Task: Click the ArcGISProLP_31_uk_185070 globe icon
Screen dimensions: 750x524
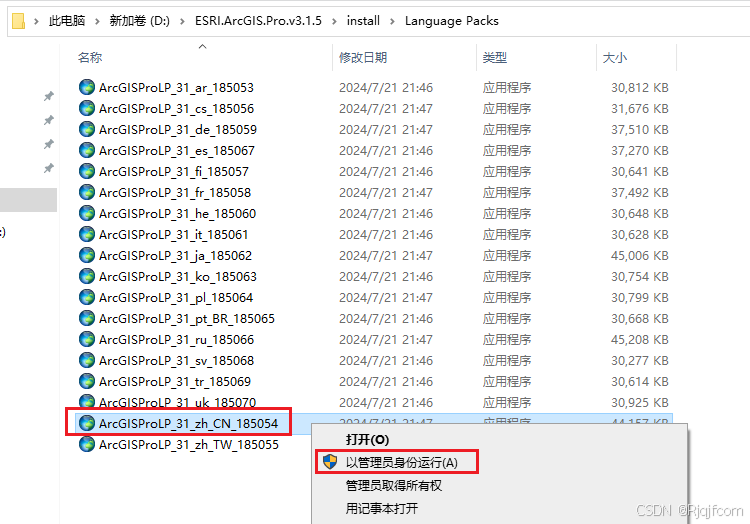Action: point(87,402)
